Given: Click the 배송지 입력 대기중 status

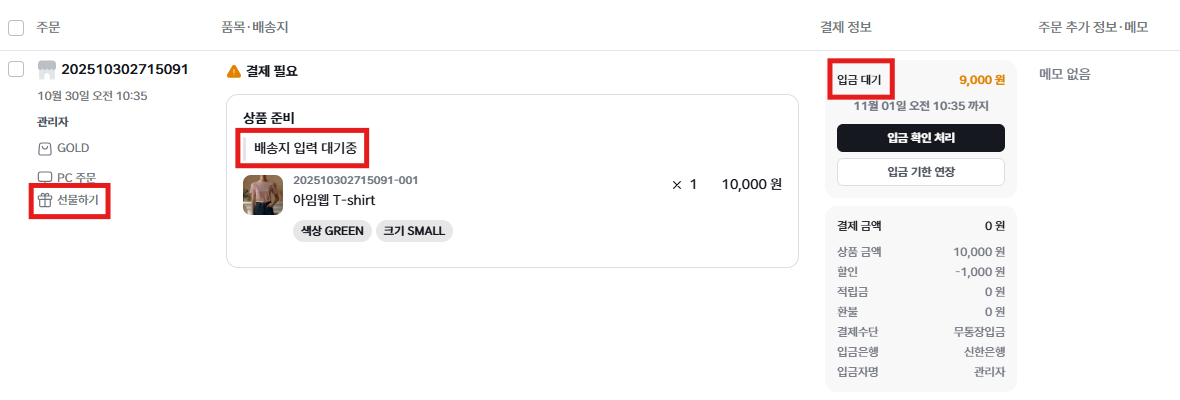Looking at the screenshot, I should point(305,149).
